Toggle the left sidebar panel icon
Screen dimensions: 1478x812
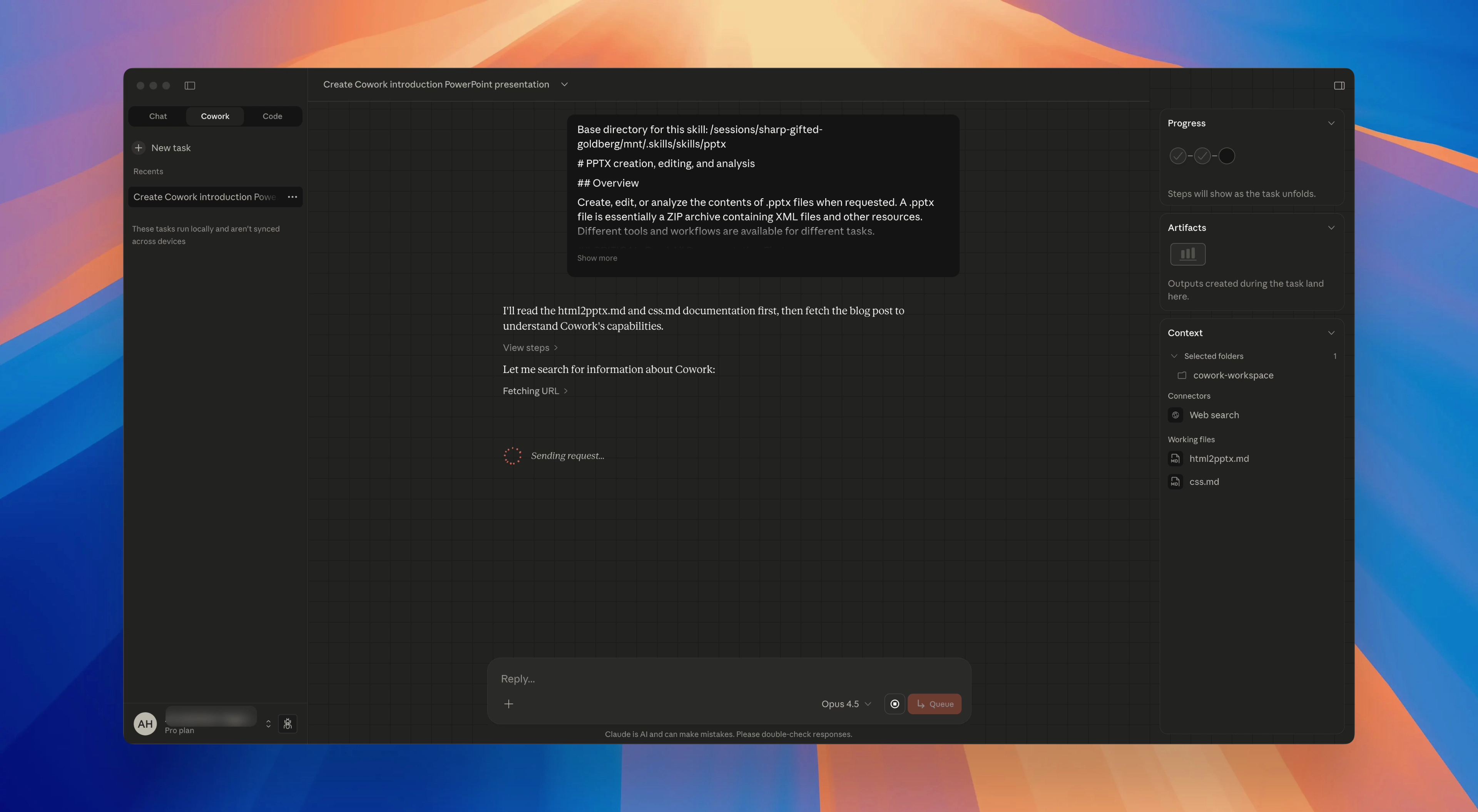[190, 85]
